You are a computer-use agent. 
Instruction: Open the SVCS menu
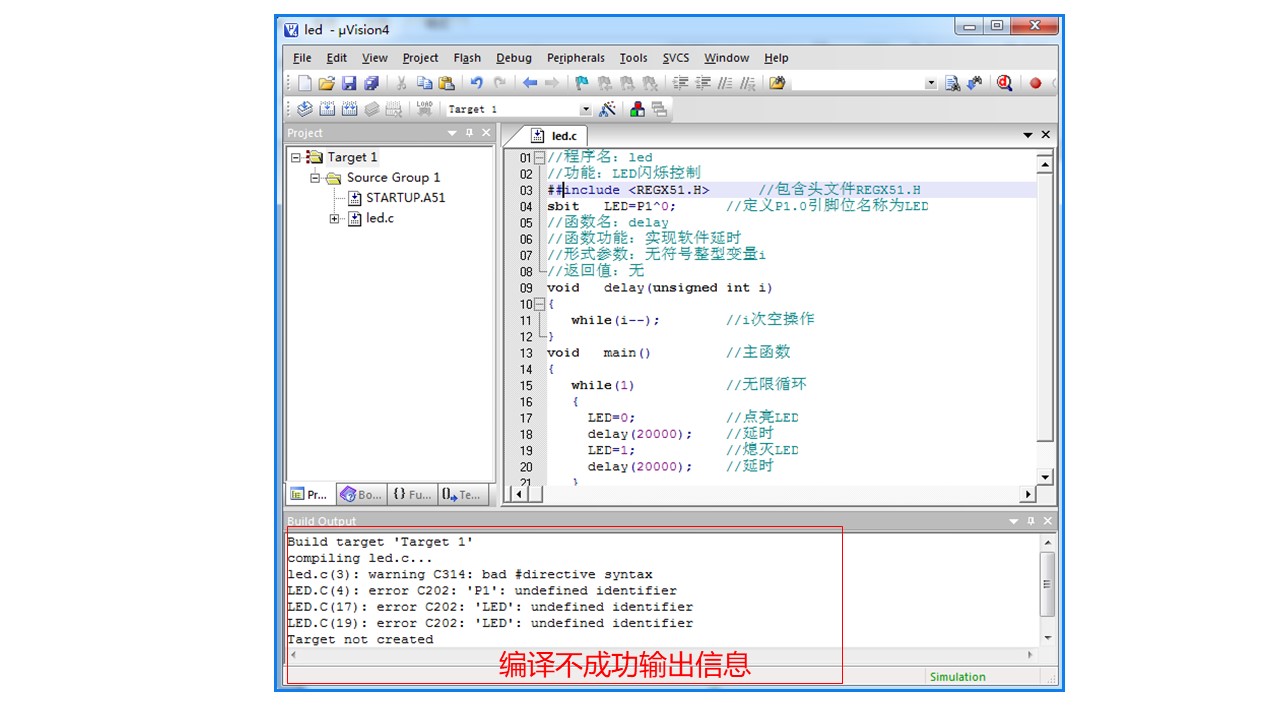[x=676, y=58]
